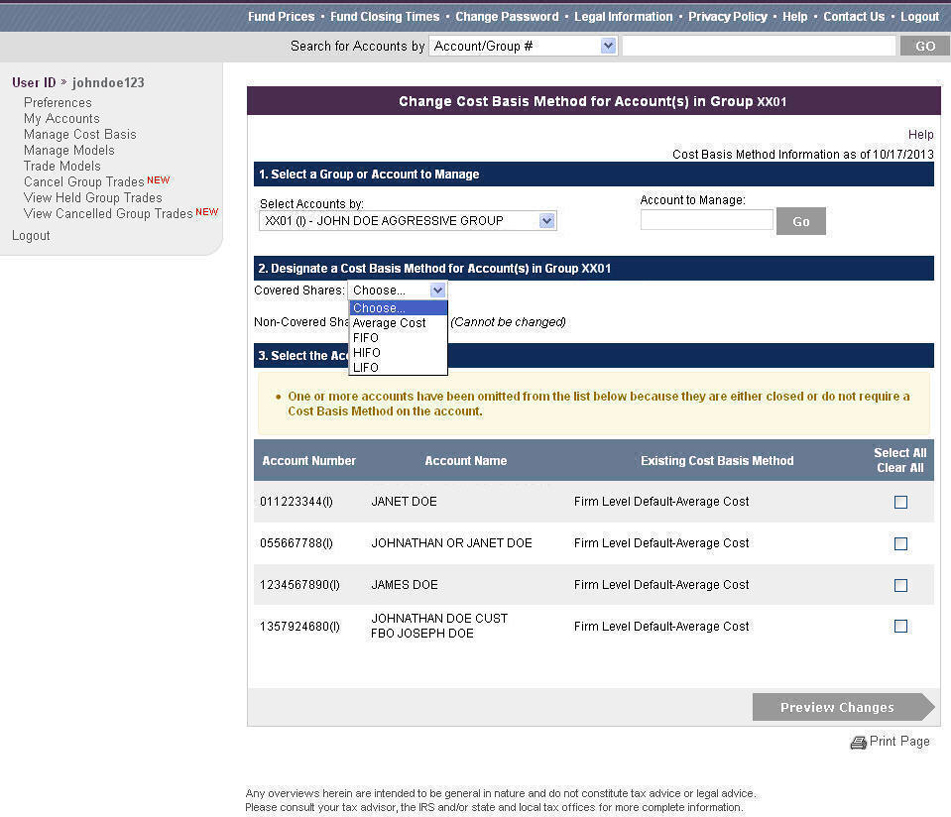951x817 pixels.
Task: Click into the Account to Manage field
Action: [x=706, y=220]
